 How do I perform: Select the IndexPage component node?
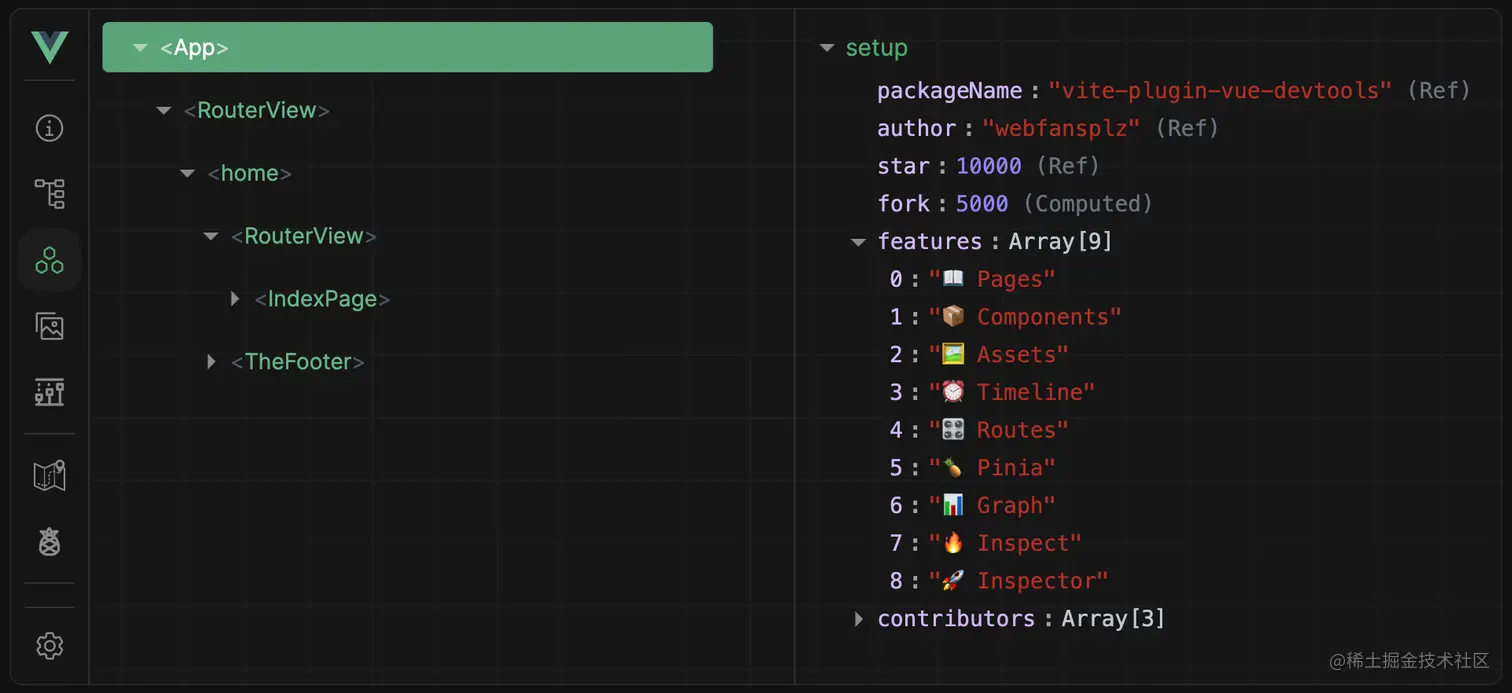(322, 299)
